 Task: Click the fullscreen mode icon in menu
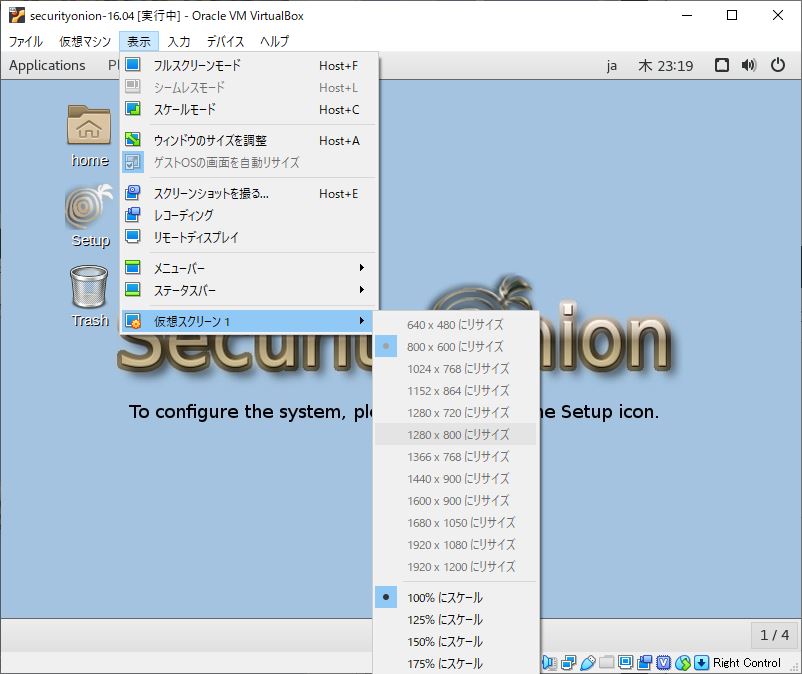[x=133, y=64]
